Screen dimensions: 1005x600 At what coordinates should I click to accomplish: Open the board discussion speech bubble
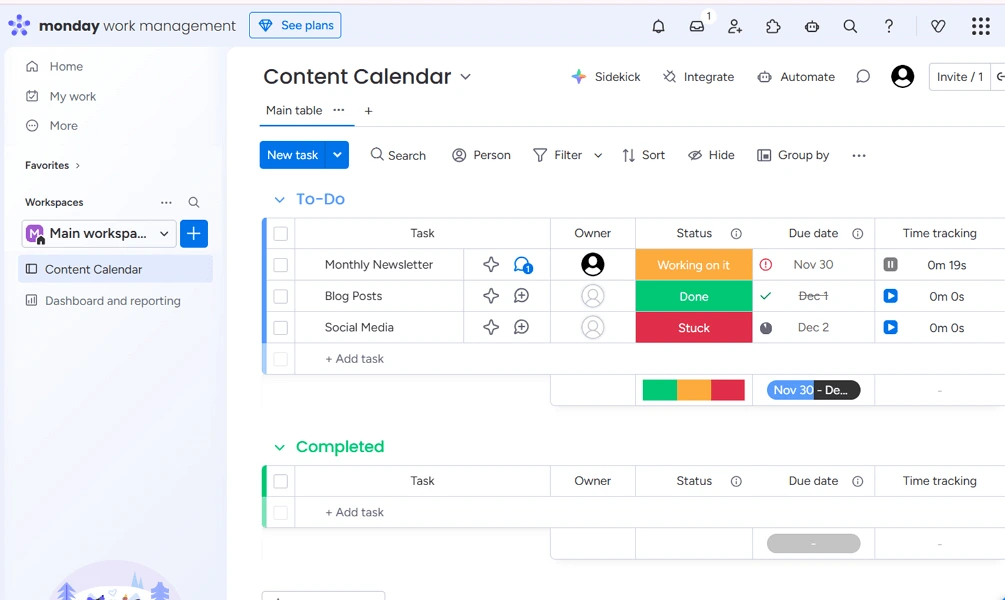(x=863, y=77)
